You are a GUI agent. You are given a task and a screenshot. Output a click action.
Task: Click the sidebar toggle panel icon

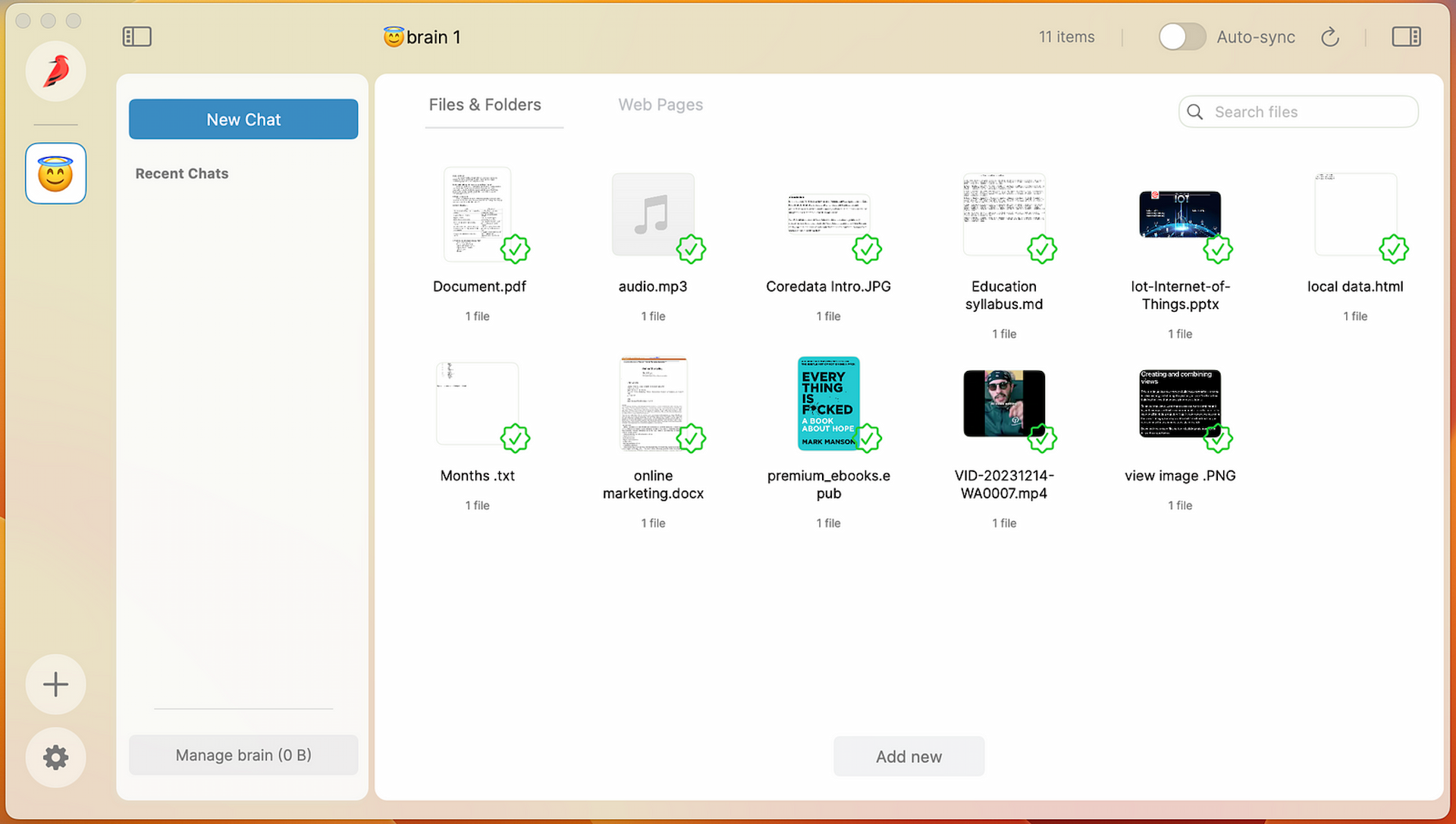point(136,36)
